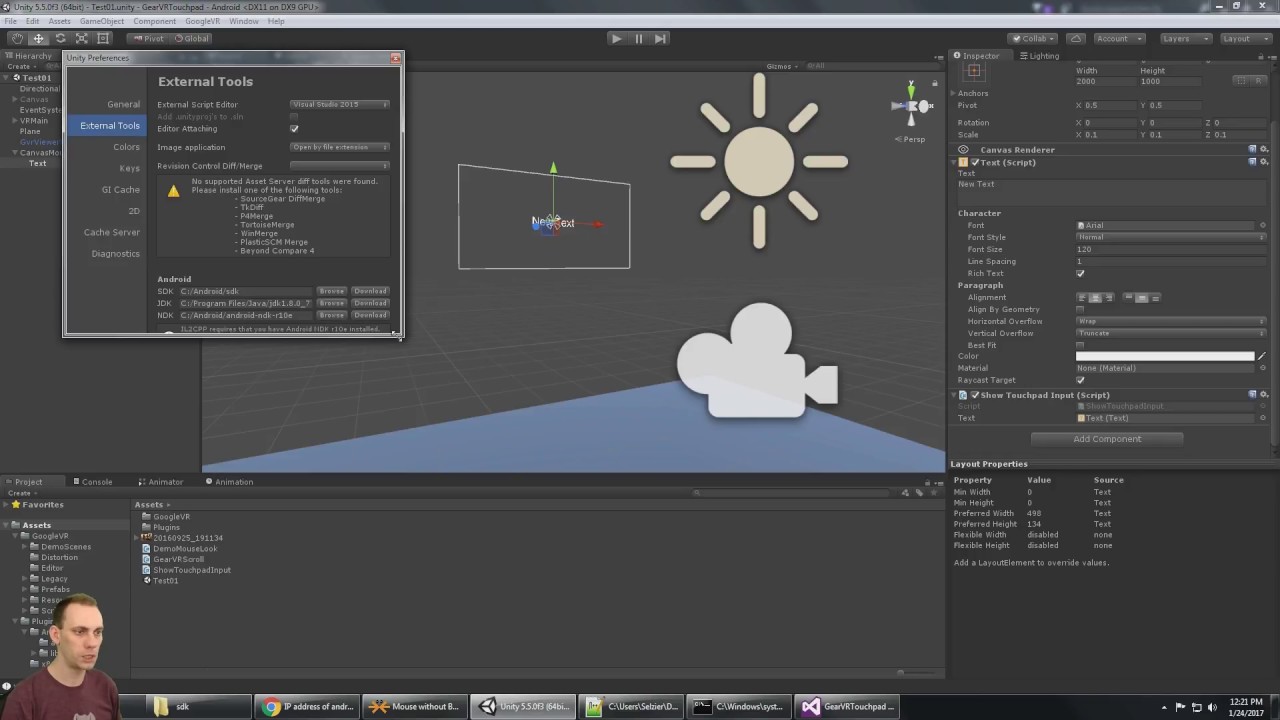Click the Step frame button

tap(660, 38)
